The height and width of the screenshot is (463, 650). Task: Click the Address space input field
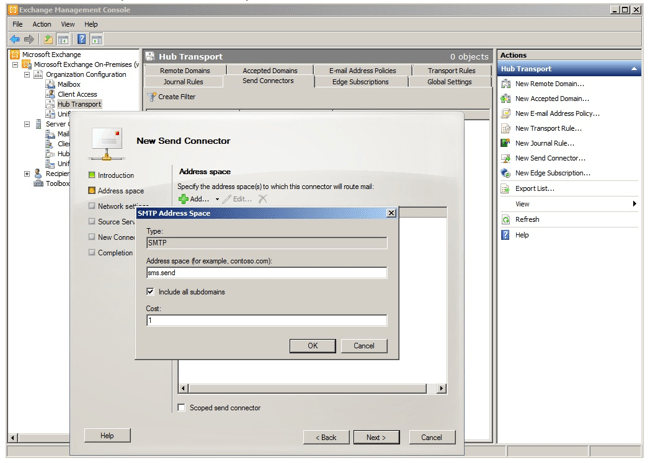click(267, 273)
